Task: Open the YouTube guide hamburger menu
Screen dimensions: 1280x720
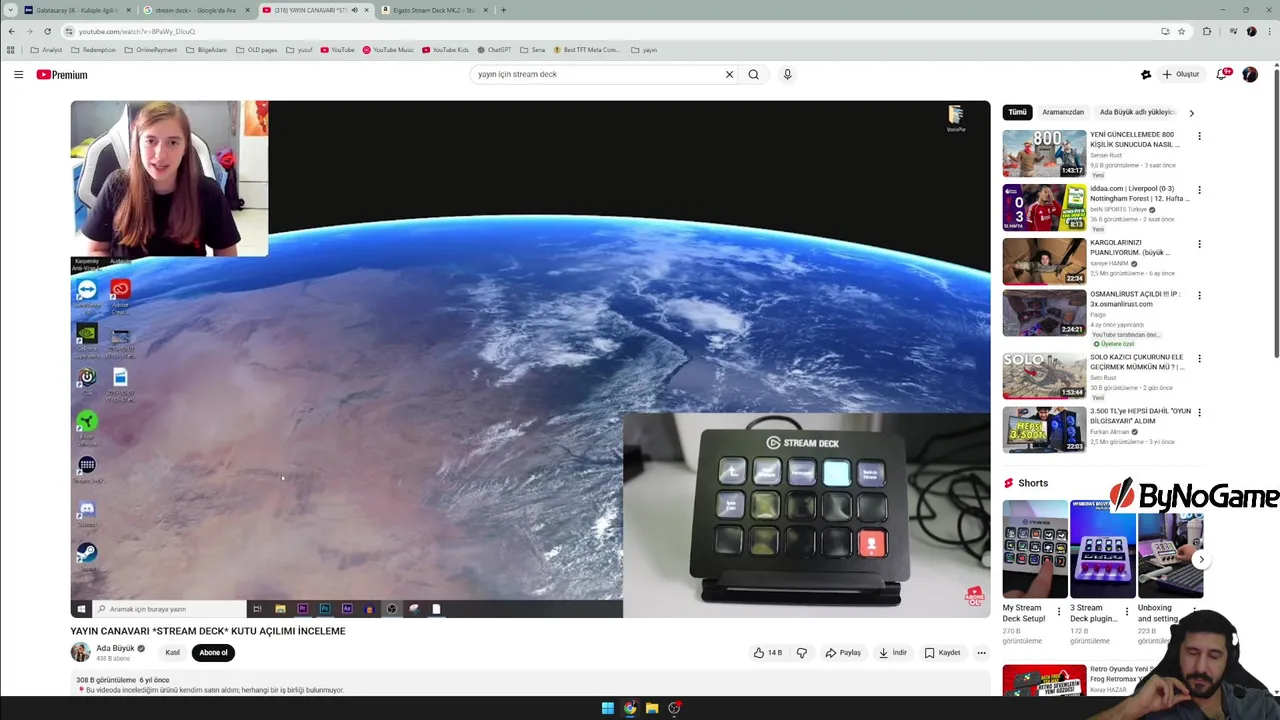Action: (18, 74)
